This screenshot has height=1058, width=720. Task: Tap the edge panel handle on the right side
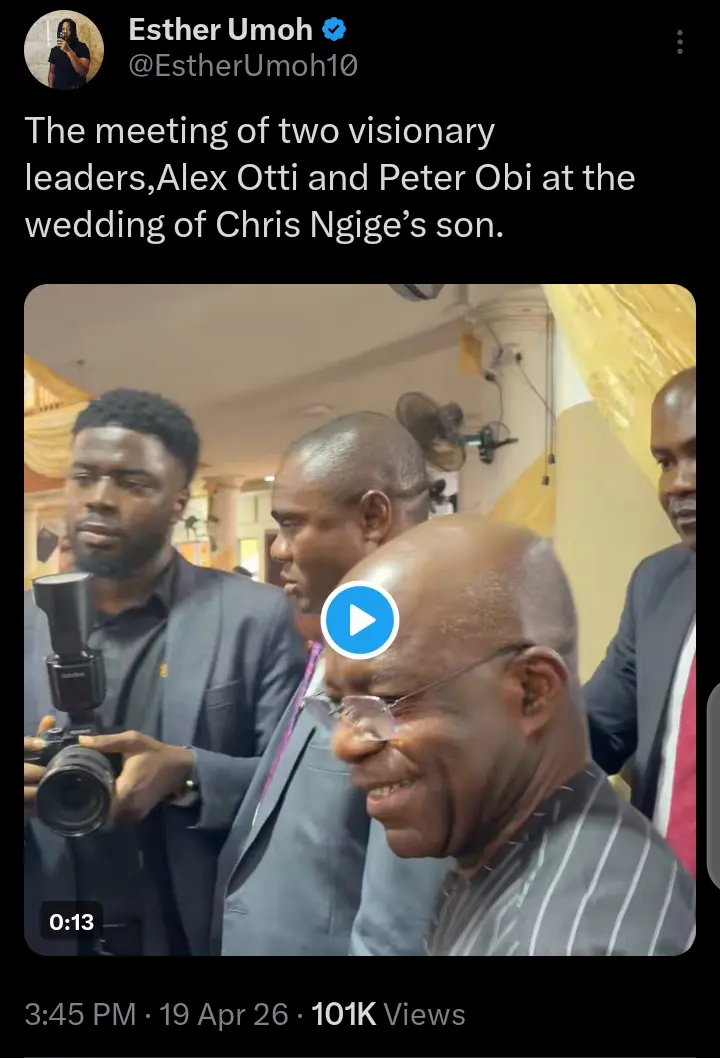click(712, 787)
